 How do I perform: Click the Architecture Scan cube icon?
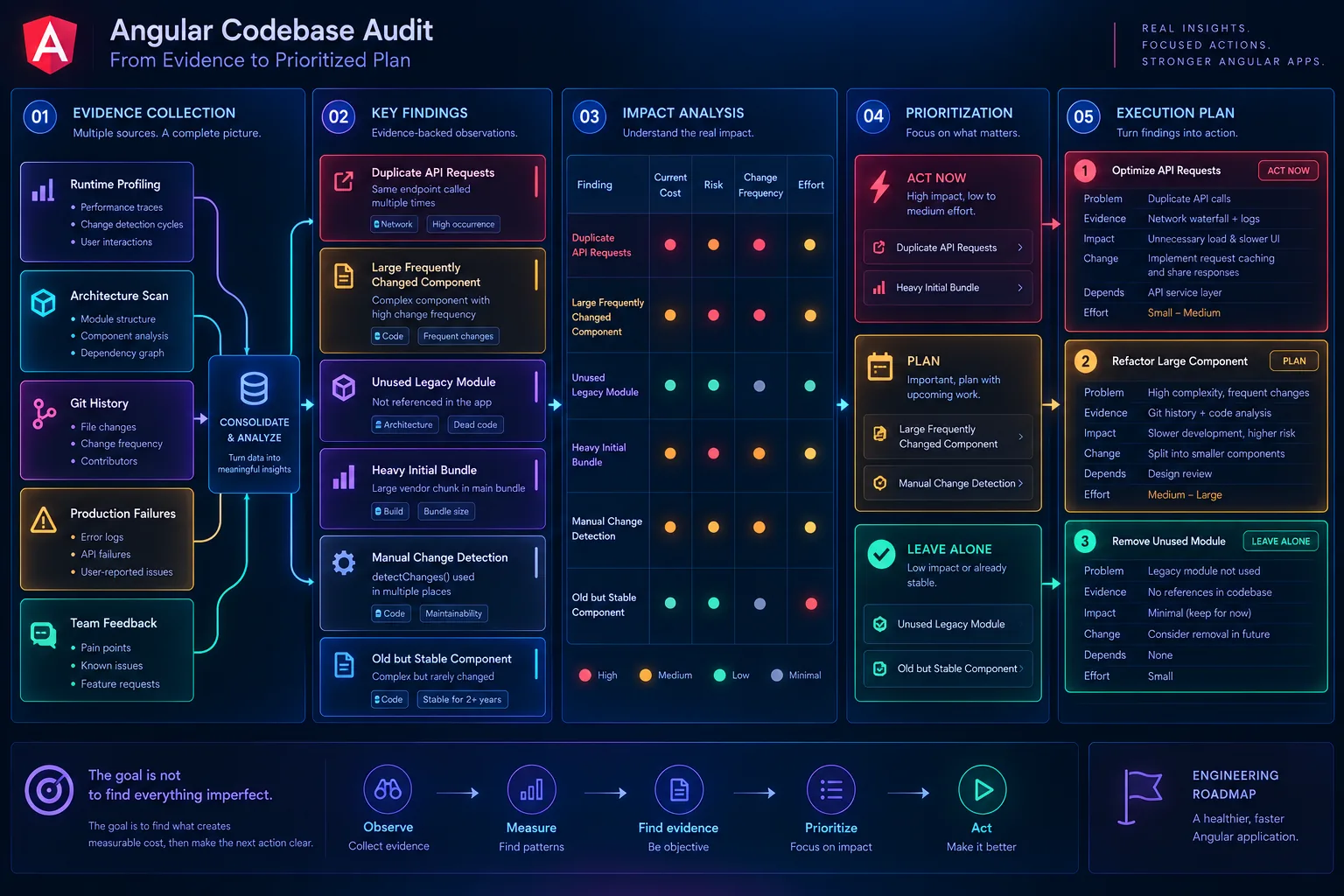click(x=43, y=302)
